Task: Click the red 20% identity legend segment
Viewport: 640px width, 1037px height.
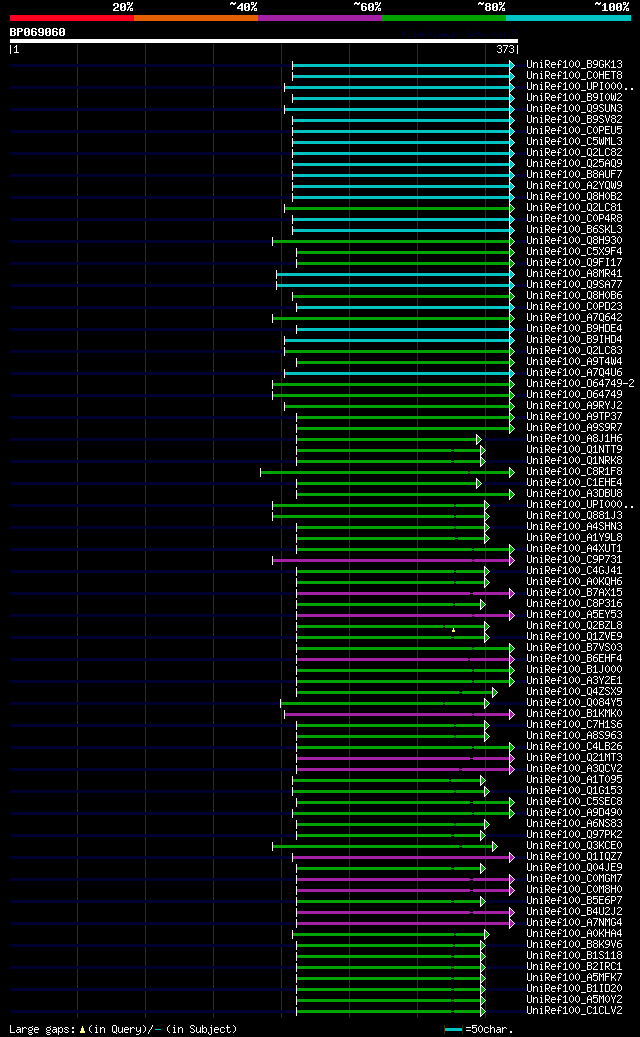Action: 72,18
